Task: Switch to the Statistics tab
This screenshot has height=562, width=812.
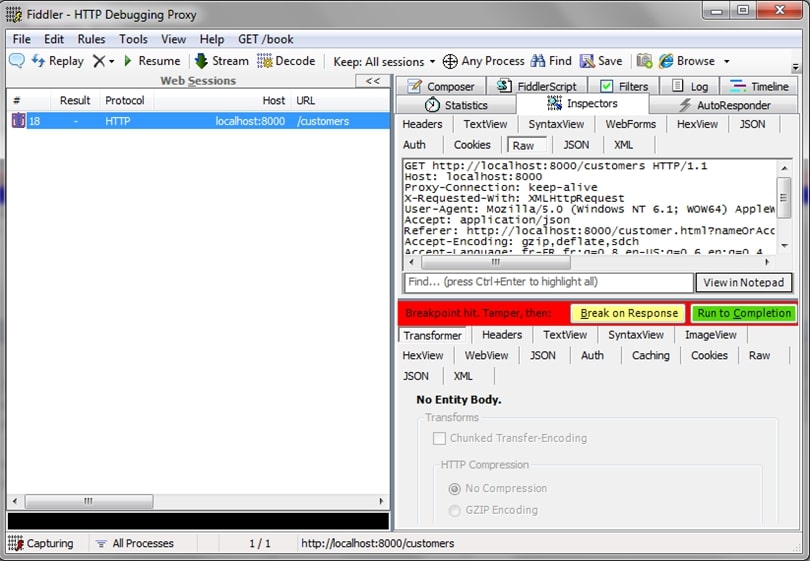Action: pyautogui.click(x=456, y=105)
